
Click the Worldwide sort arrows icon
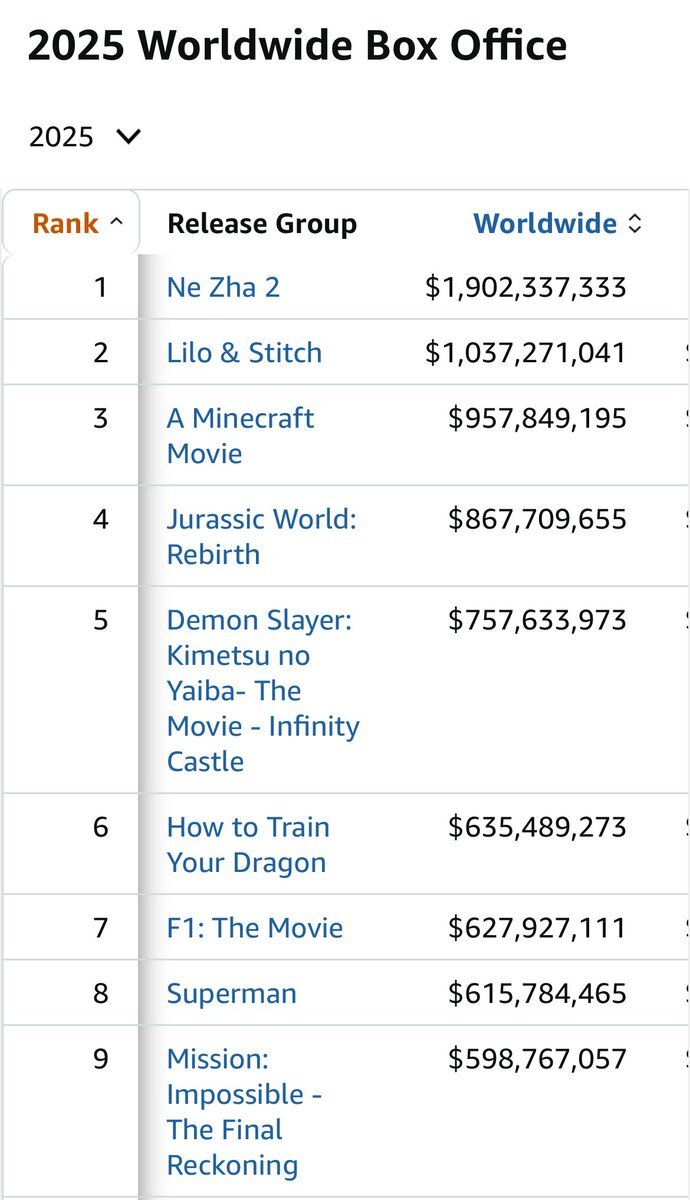634,224
